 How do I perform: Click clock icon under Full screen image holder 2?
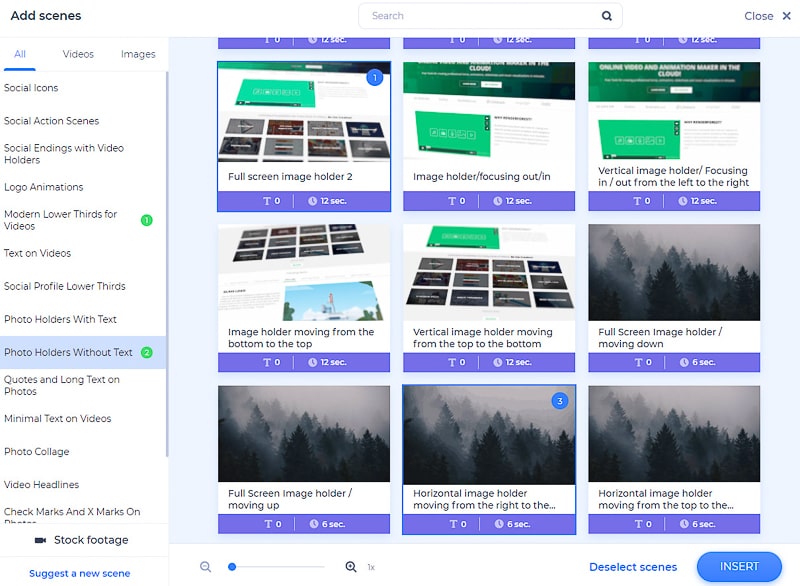[x=312, y=201]
